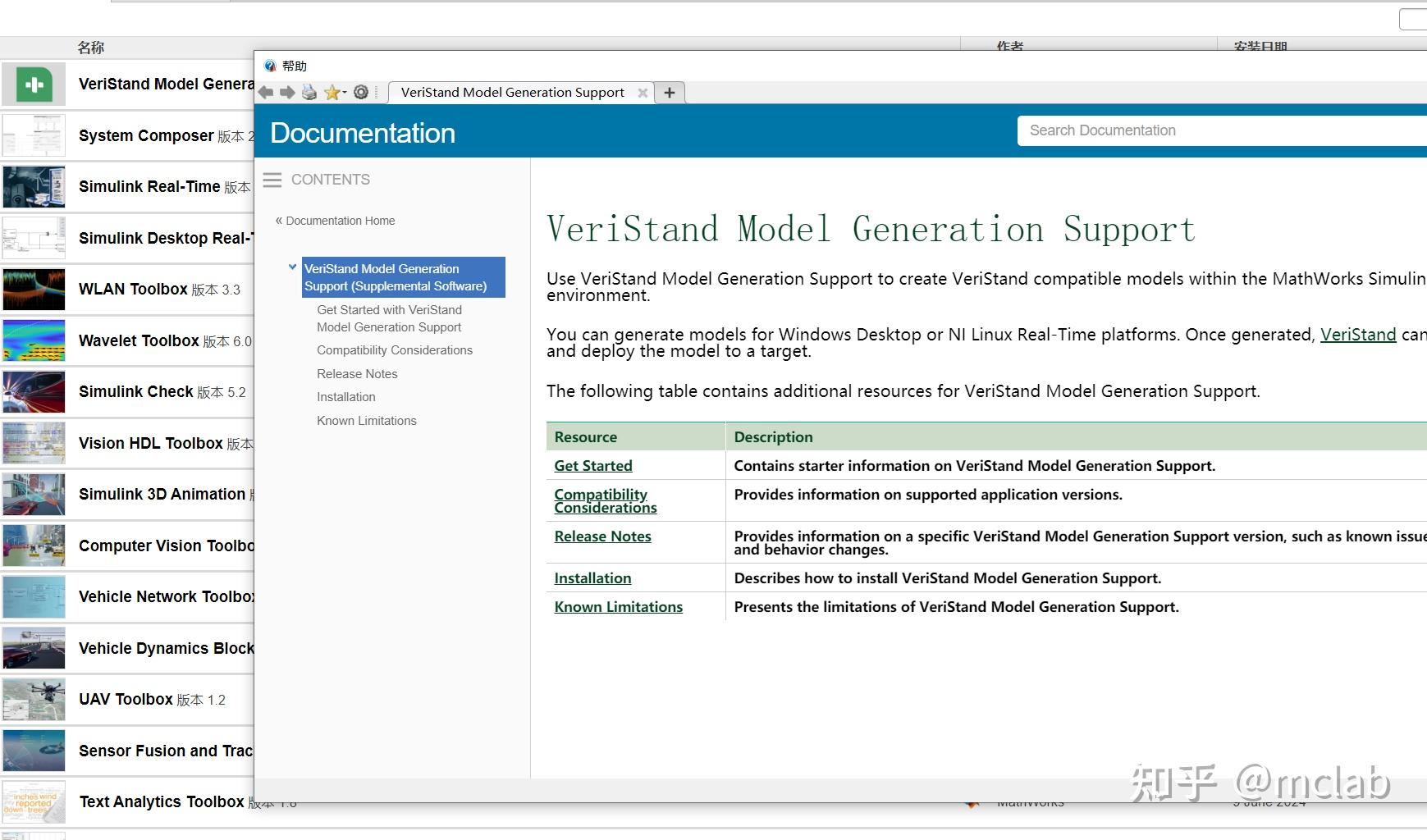Screen dimensions: 1427x840
Task: Open Compatibility Considerations in sidebar
Action: (395, 350)
